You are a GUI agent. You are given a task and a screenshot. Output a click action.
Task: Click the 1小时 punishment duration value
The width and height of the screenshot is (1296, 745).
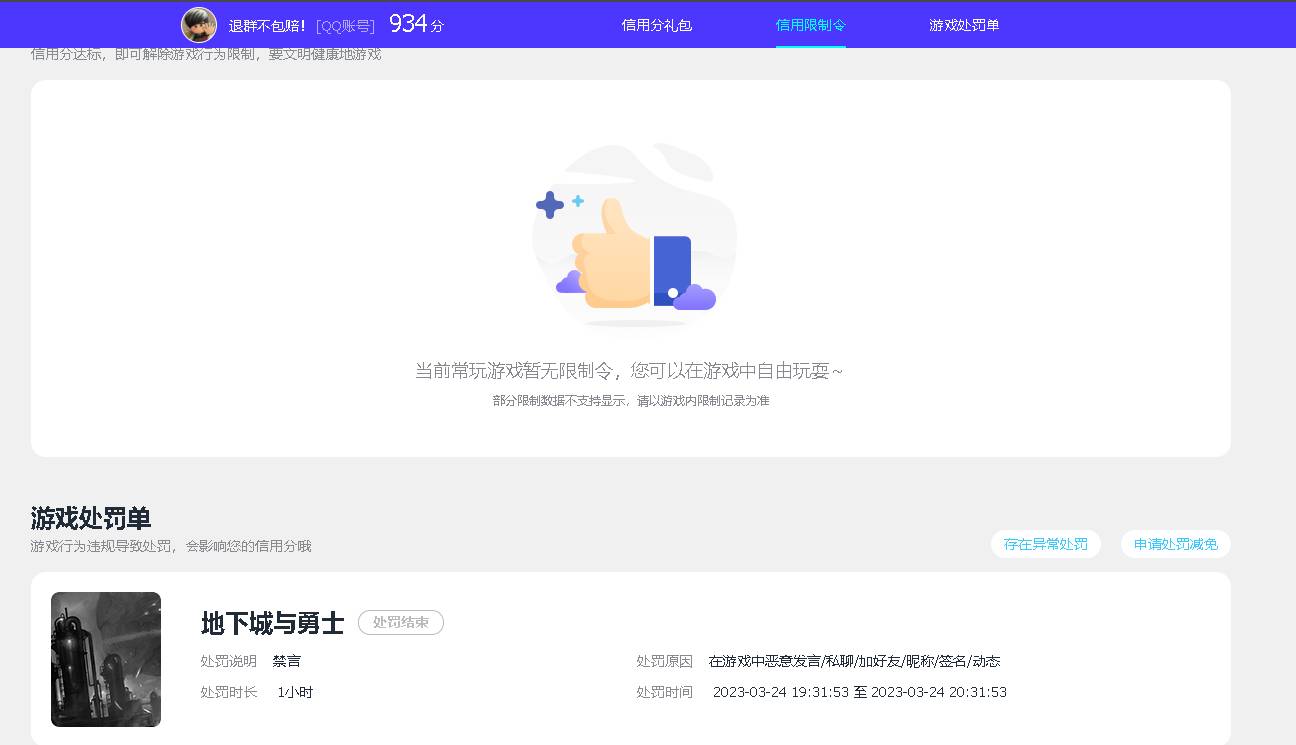pos(296,691)
